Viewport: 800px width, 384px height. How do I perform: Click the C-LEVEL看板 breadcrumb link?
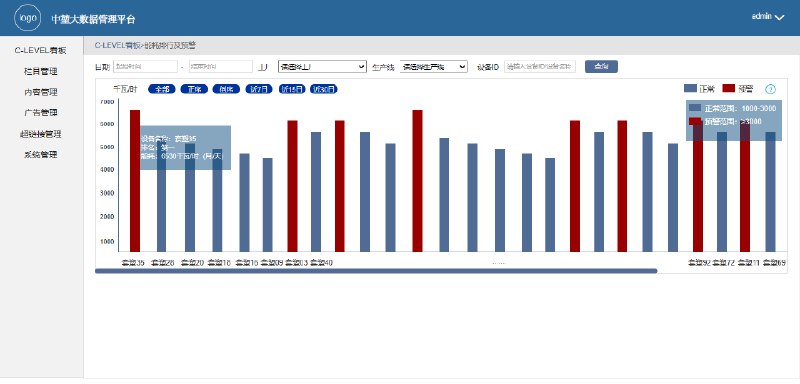(x=117, y=45)
